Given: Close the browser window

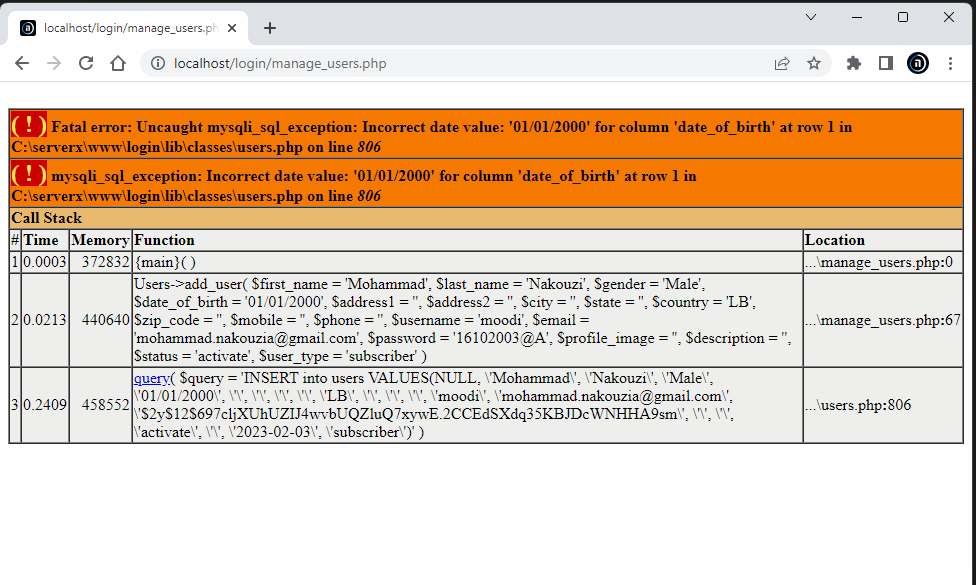Looking at the screenshot, I should 949,17.
